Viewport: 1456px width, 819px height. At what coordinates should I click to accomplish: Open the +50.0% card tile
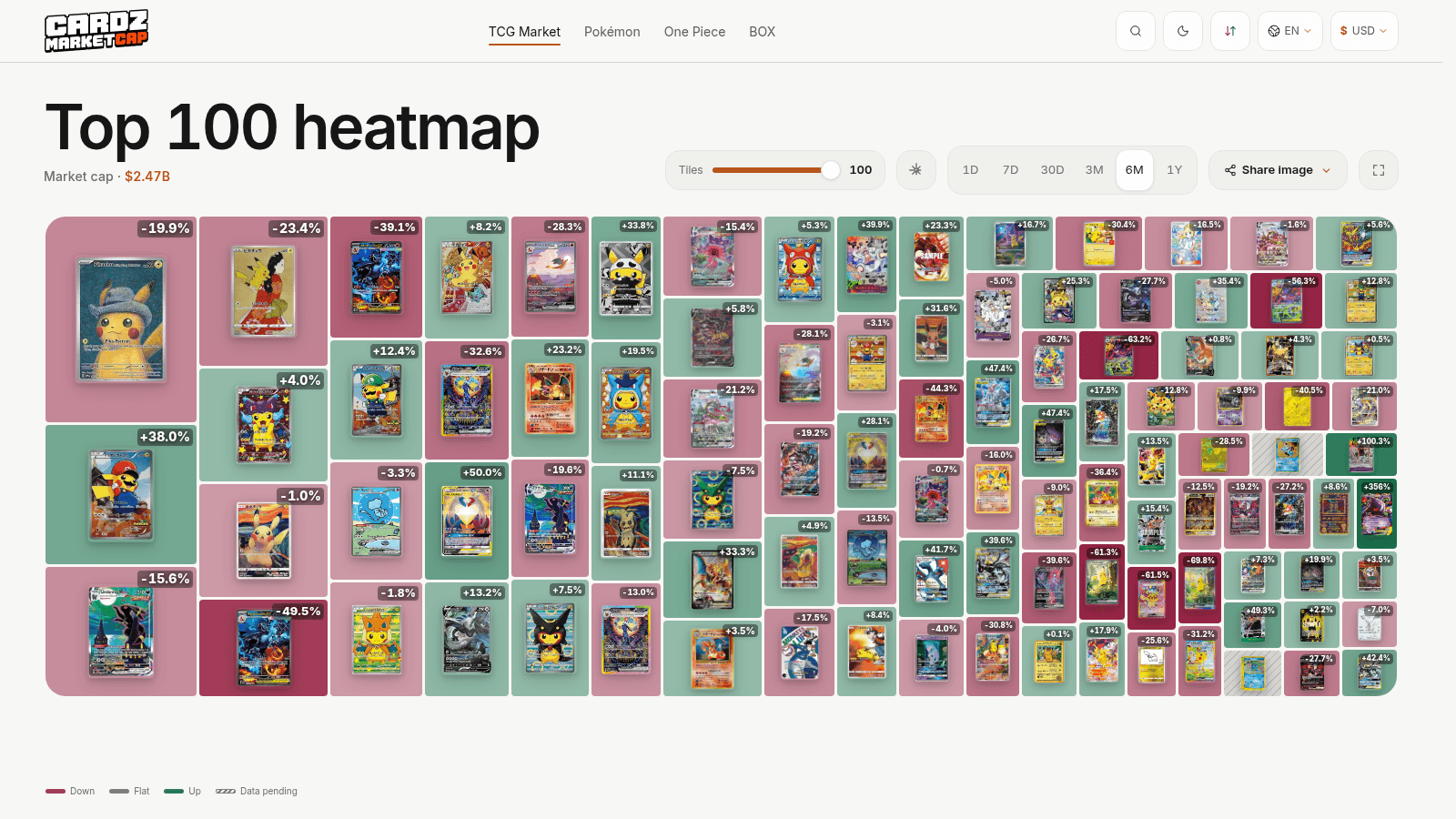[x=467, y=521]
